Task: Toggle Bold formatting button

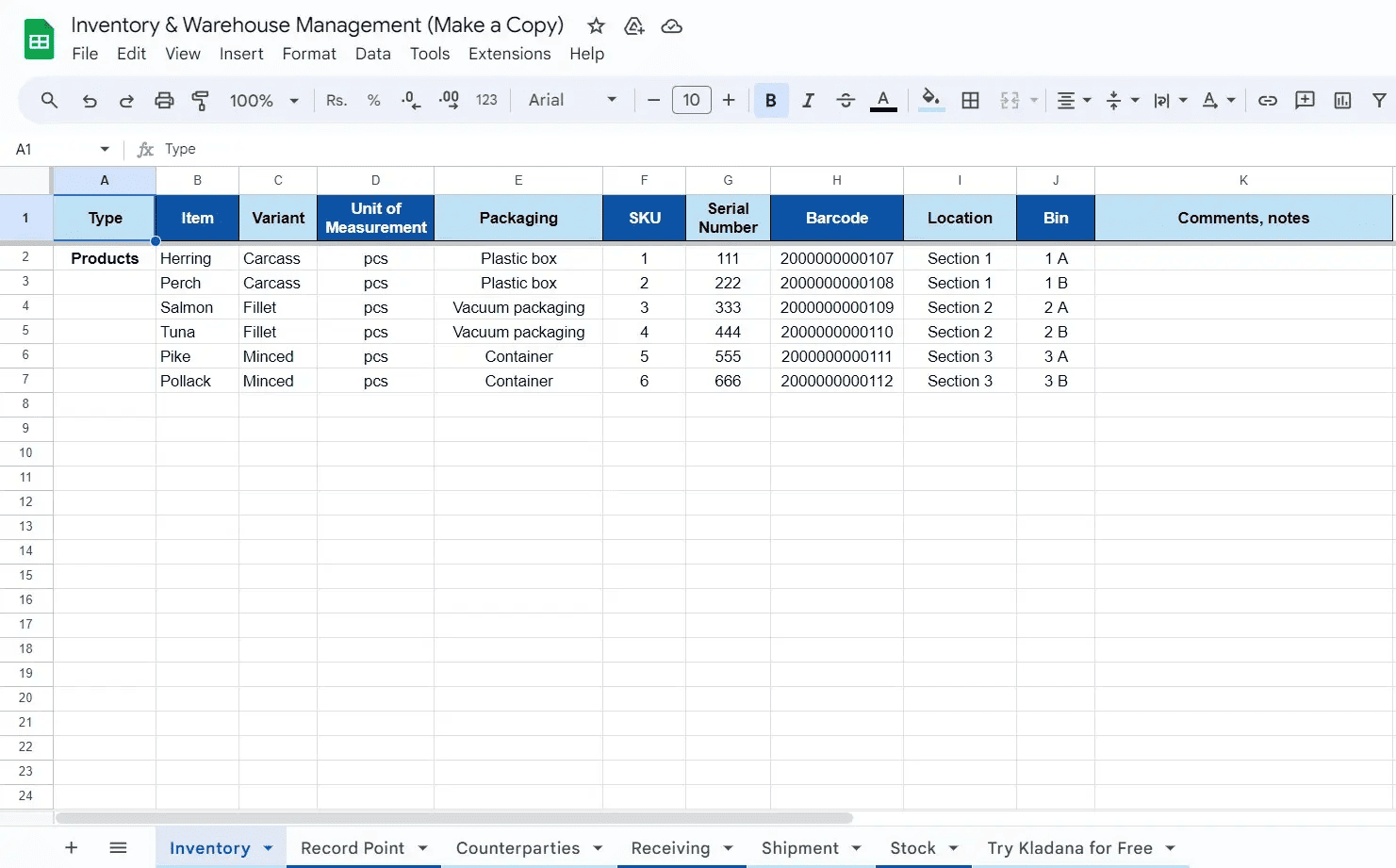Action: tap(771, 100)
